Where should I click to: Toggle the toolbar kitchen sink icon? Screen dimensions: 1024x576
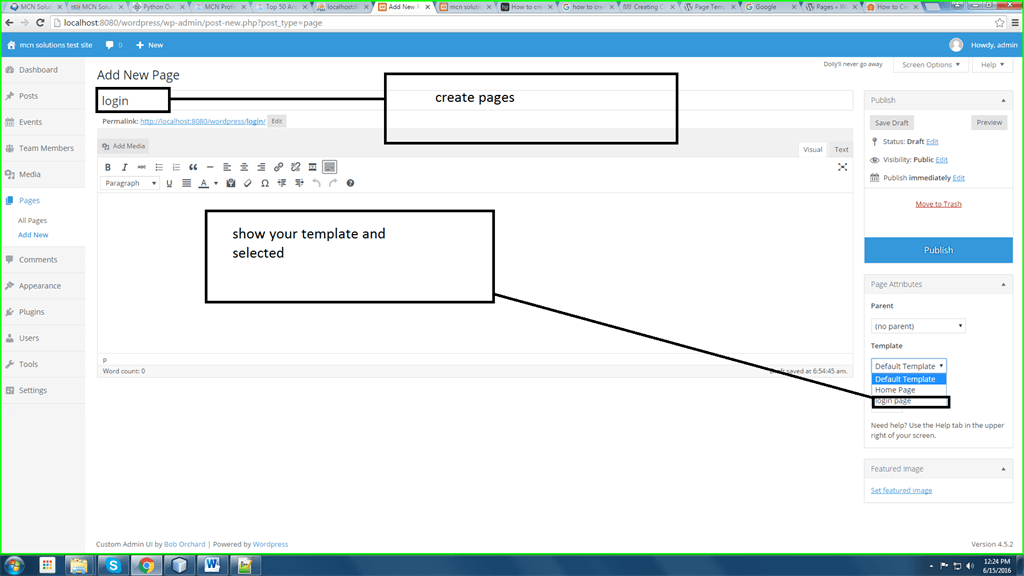pyautogui.click(x=329, y=166)
